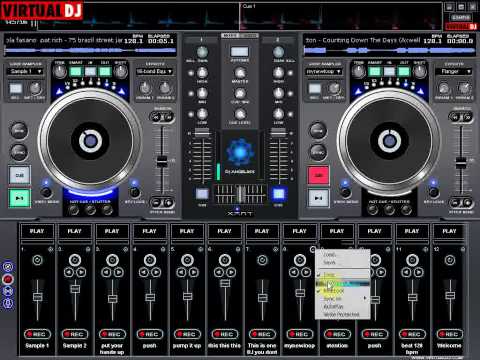Screen dimensions: 480x360
Task: Click PLAY button above Sample 1
Action: point(37,231)
